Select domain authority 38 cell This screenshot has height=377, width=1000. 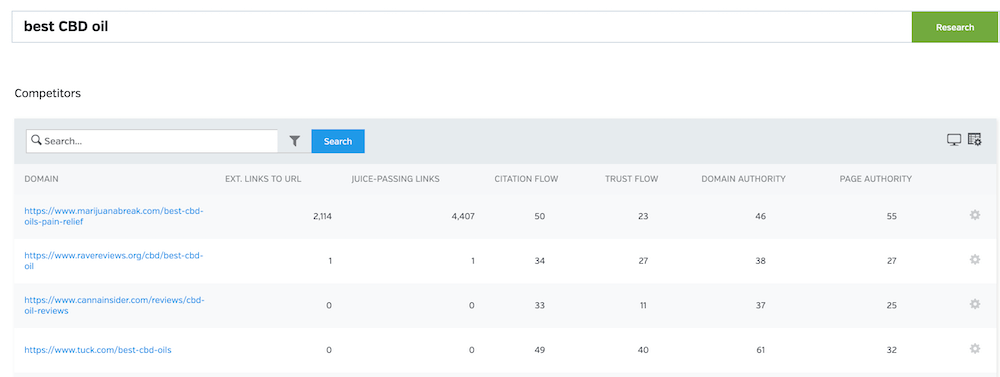760,261
